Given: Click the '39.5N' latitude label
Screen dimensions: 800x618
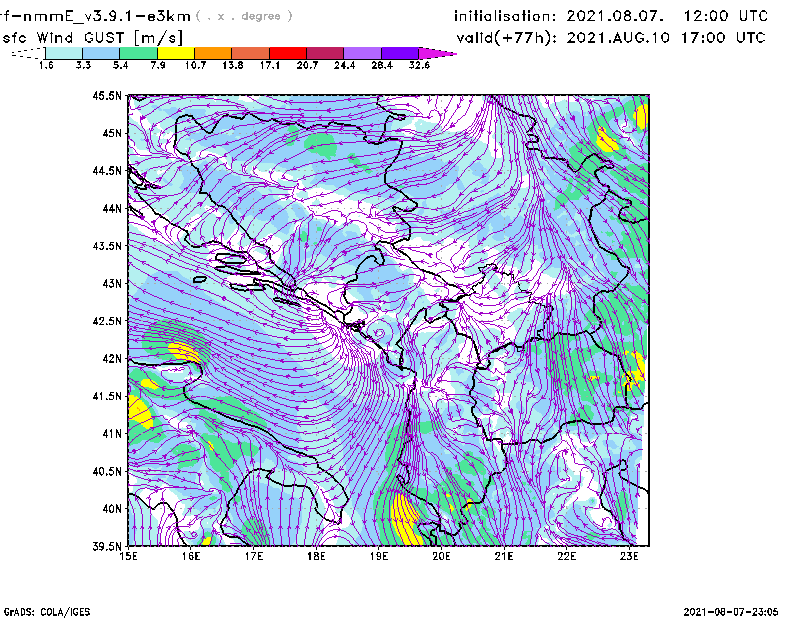Looking at the screenshot, I should click(x=107, y=547).
